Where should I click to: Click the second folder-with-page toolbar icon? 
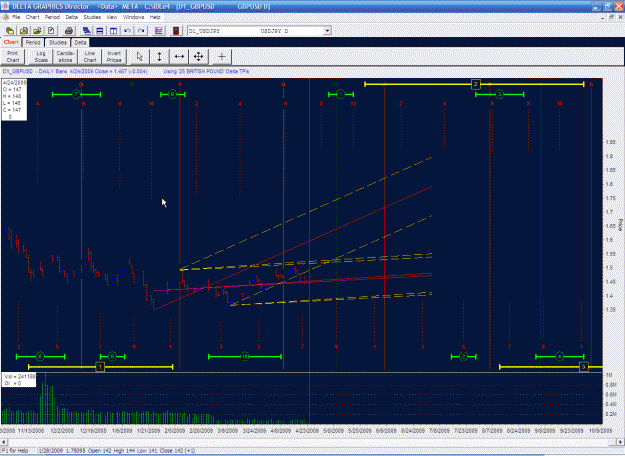[x=24, y=31]
